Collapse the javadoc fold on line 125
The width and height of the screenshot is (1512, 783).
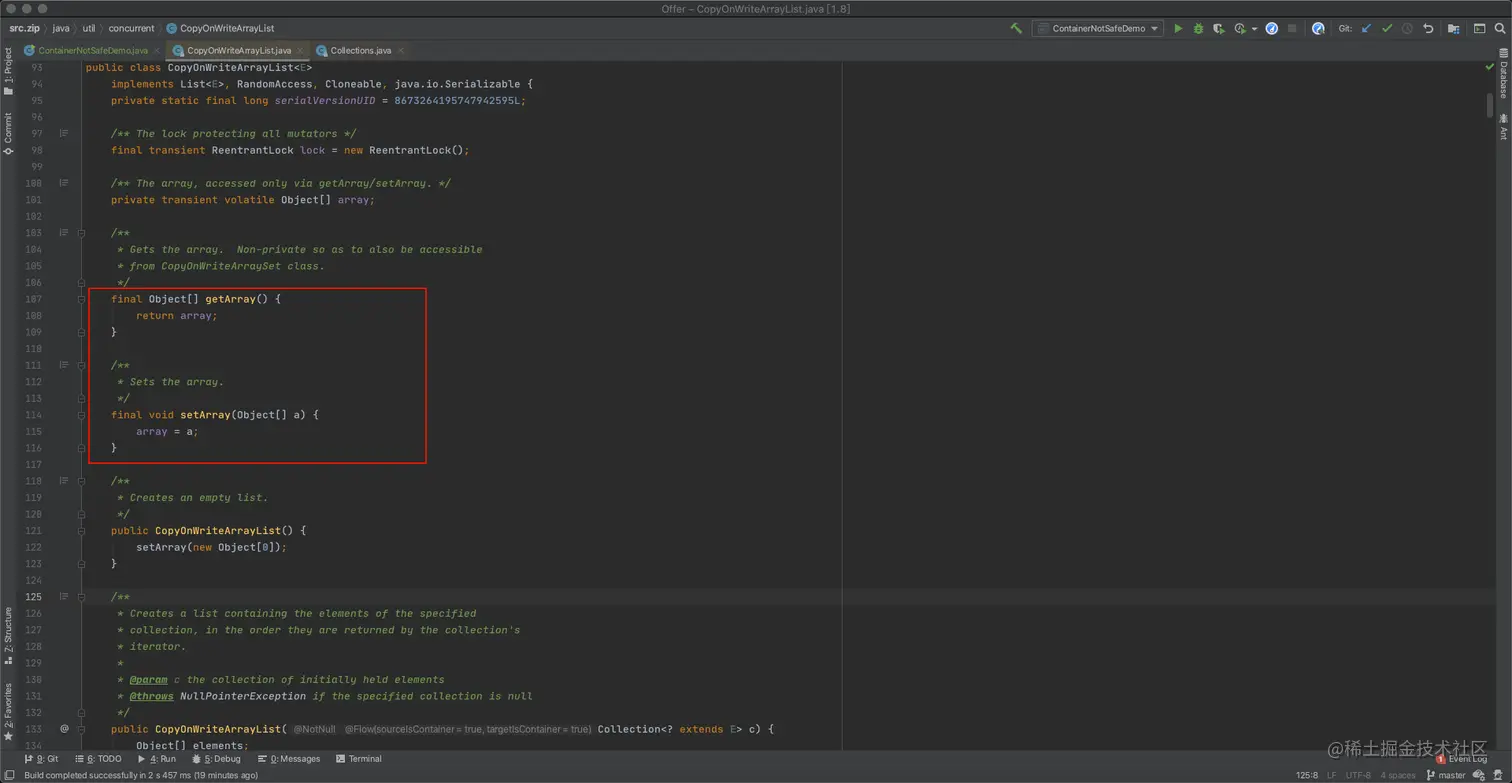(82, 597)
